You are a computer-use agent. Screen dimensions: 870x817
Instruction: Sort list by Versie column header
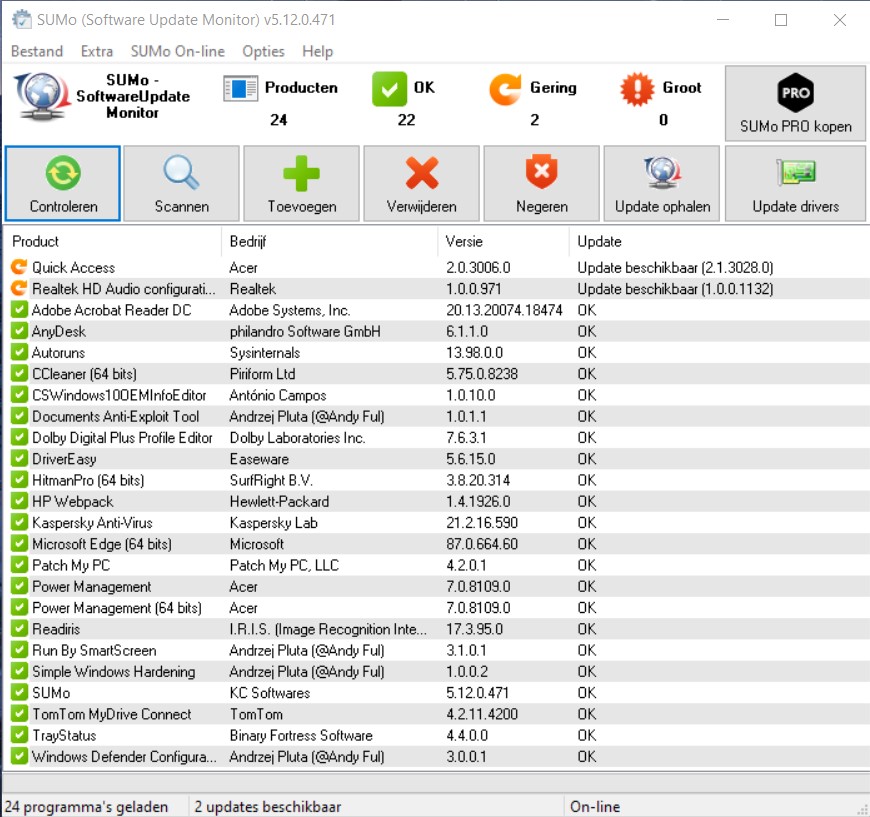point(504,241)
